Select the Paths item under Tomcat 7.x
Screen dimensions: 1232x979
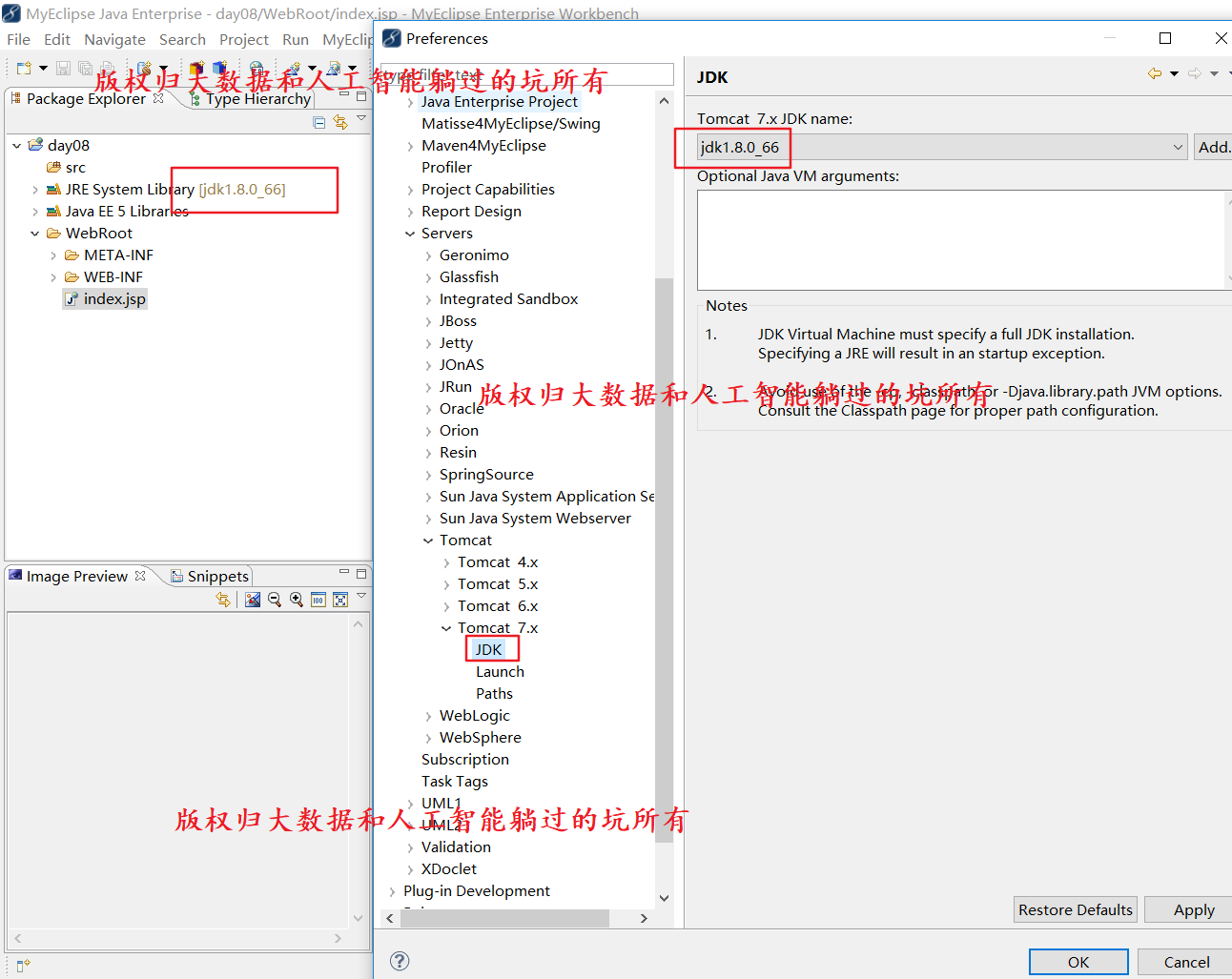pyautogui.click(x=494, y=694)
